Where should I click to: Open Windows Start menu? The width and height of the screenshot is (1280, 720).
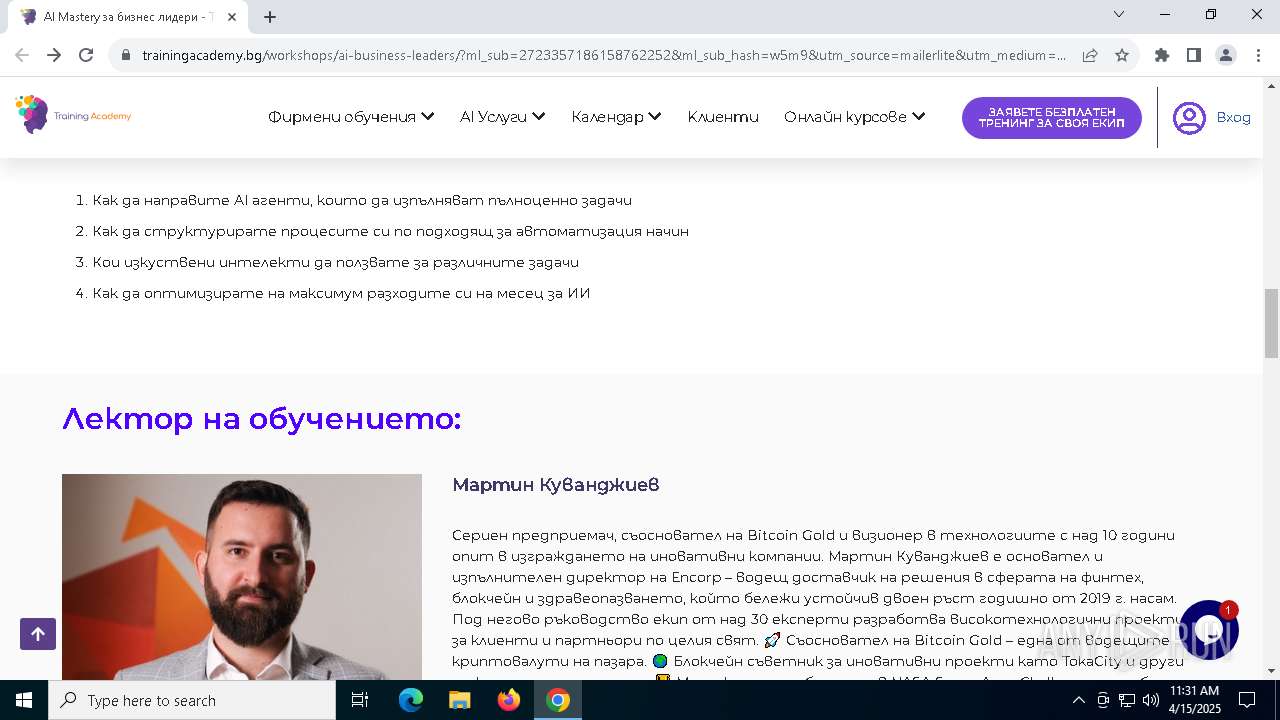(24, 700)
